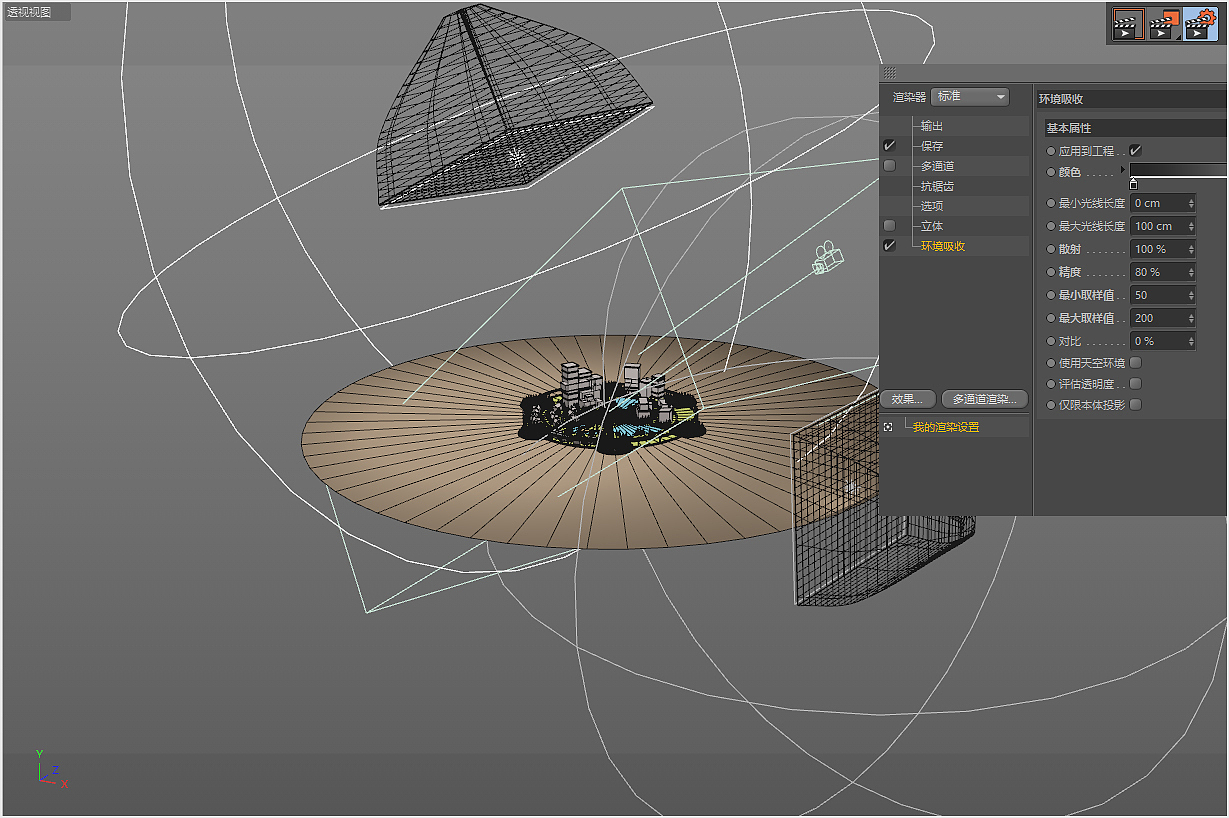
Task: Click the 多通道渲染... button
Action: point(985,399)
